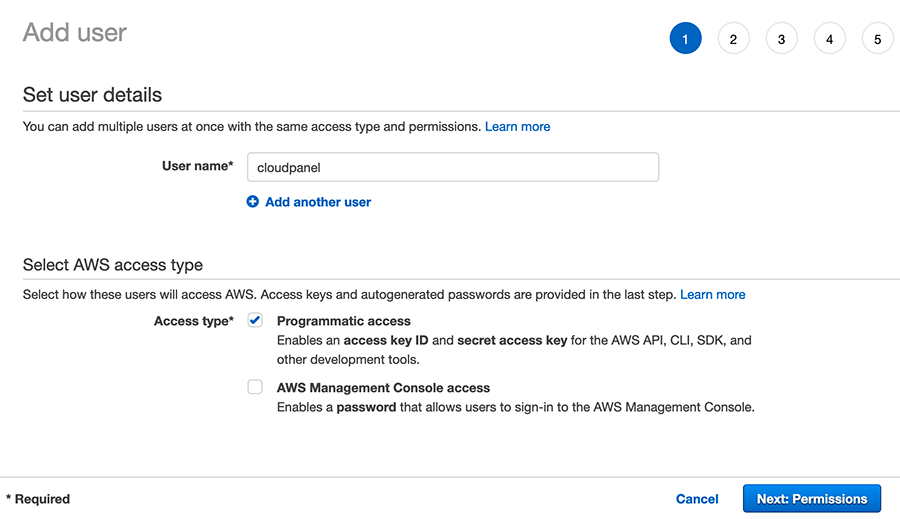
Task: Click the Programmatic access label text
Action: tap(344, 321)
